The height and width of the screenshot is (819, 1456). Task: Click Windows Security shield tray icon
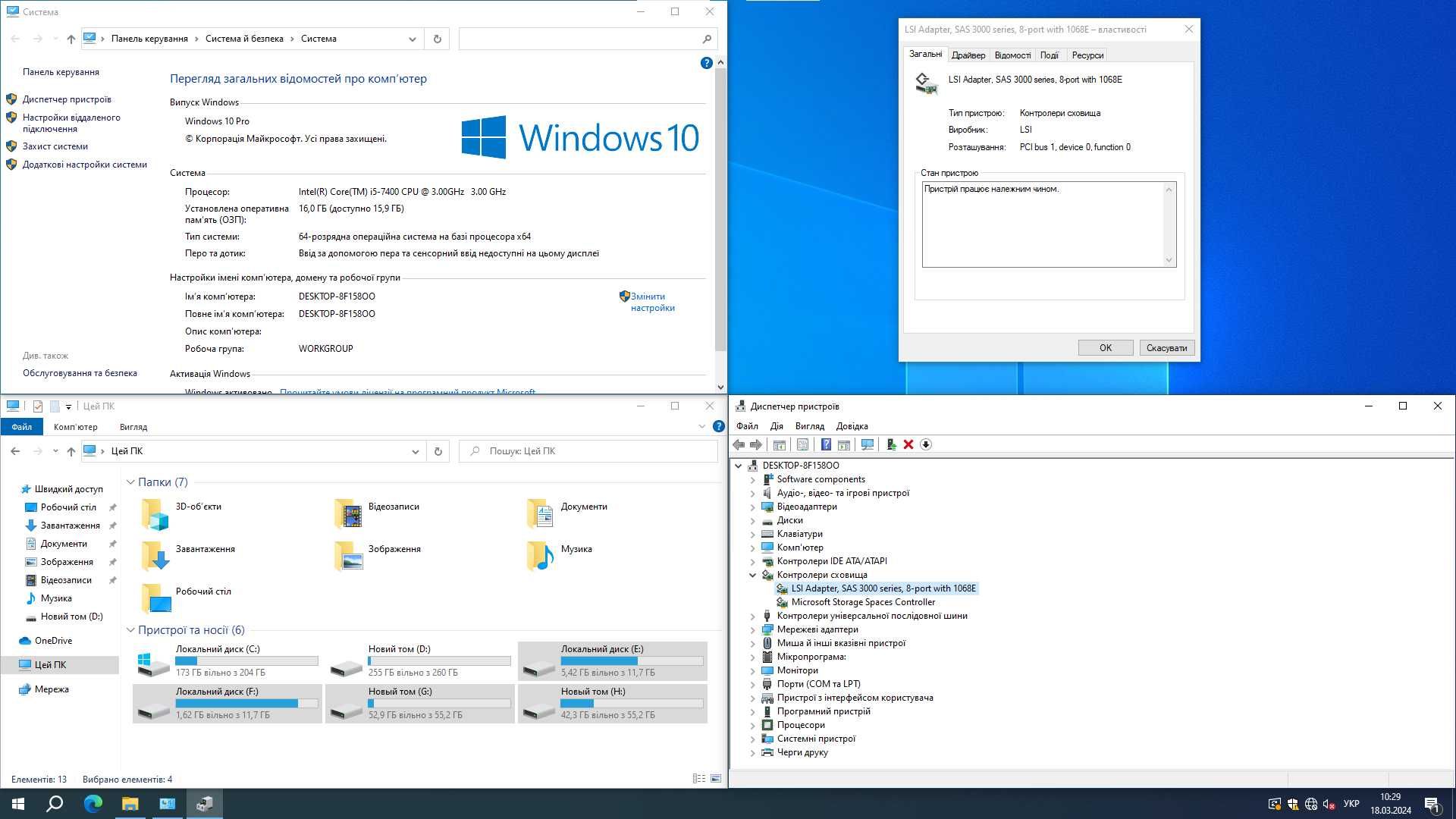coord(1293,805)
